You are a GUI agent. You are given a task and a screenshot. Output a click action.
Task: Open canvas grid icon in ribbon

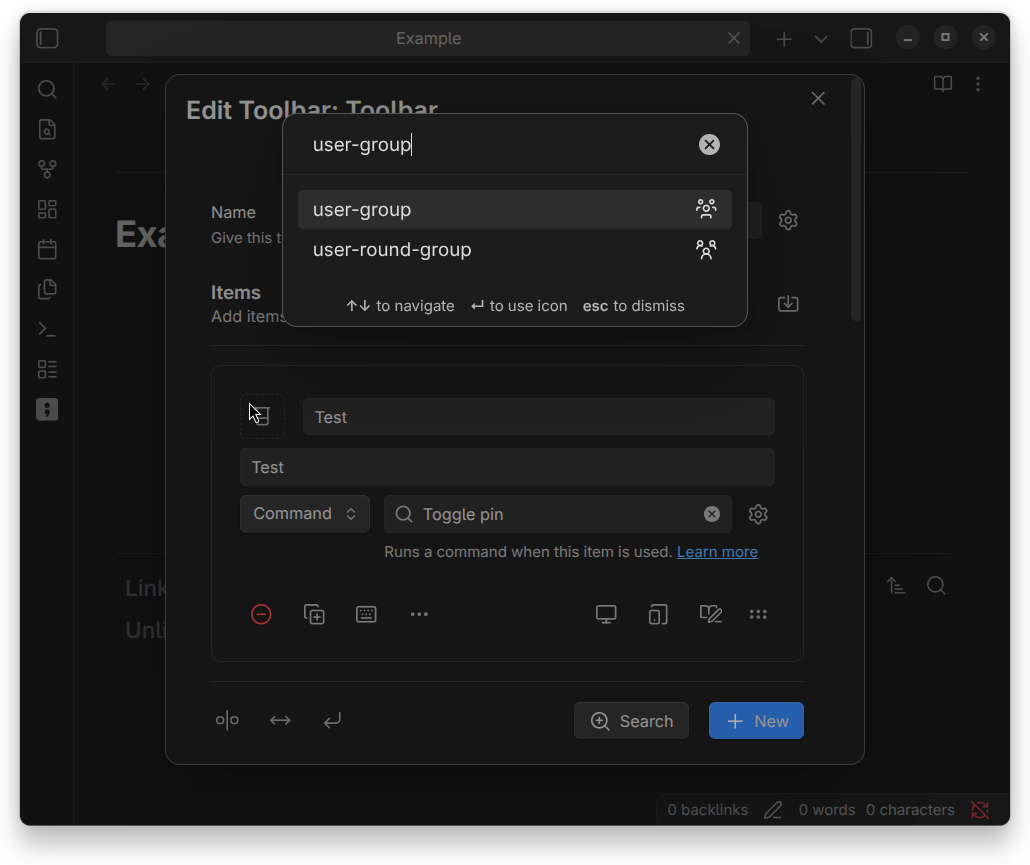point(47,210)
